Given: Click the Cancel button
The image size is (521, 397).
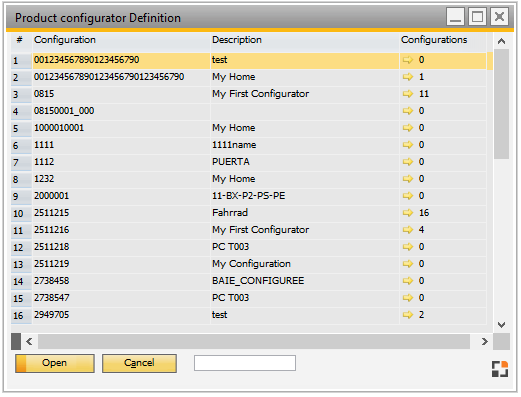Looking at the screenshot, I should (x=139, y=363).
